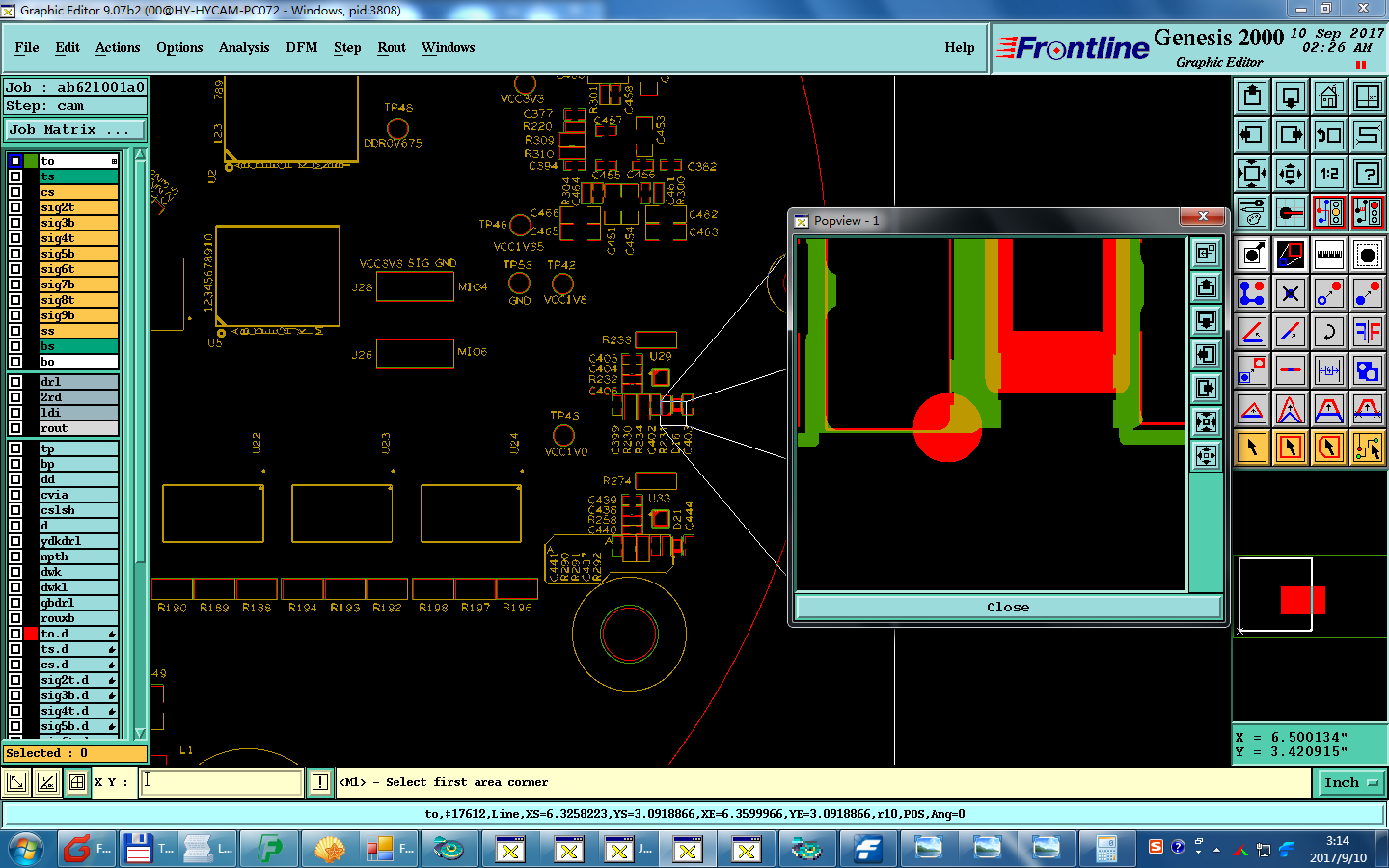Toggle the npth layer checkbox

(x=15, y=556)
